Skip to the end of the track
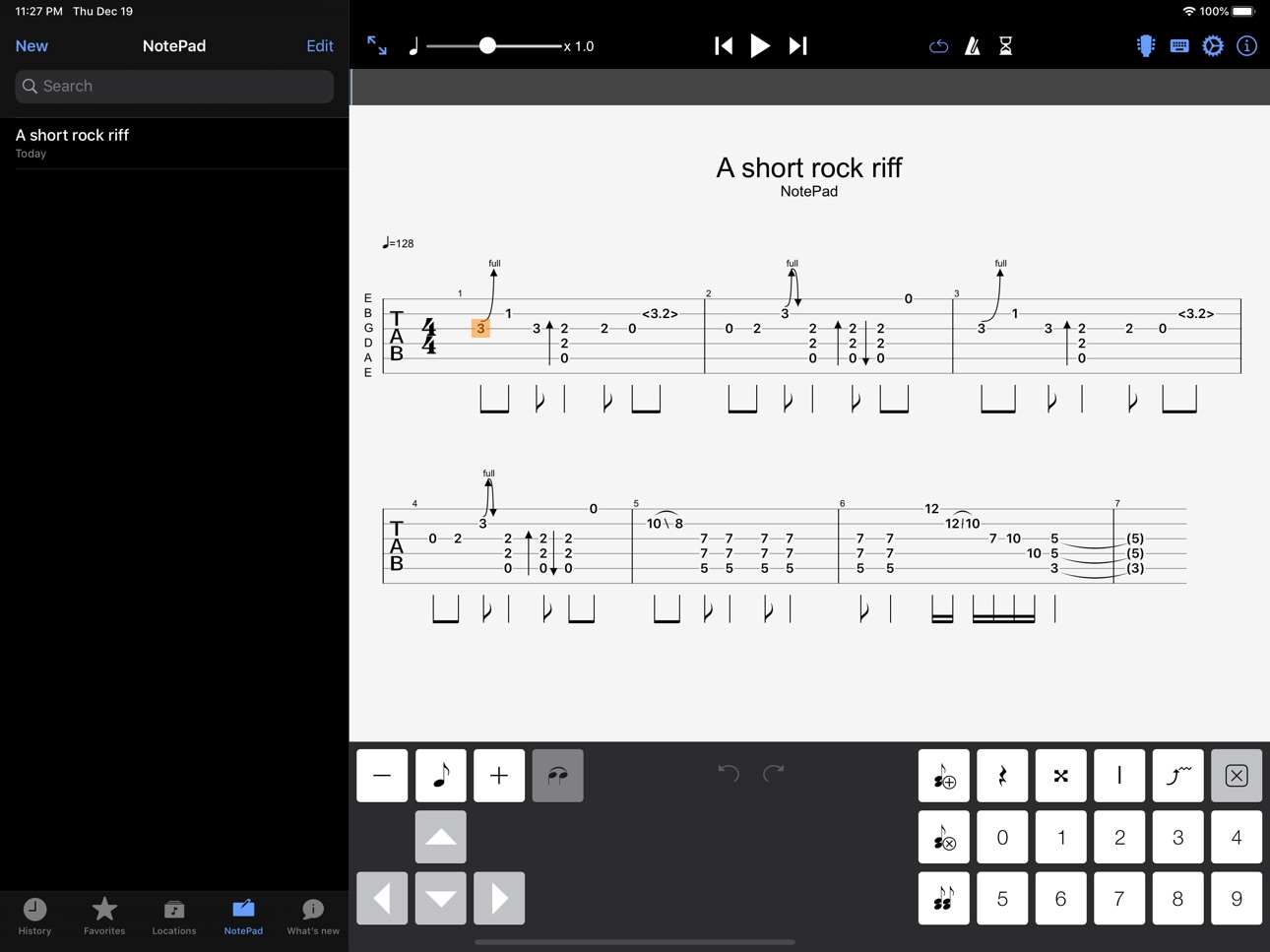The height and width of the screenshot is (952, 1270). point(798,45)
